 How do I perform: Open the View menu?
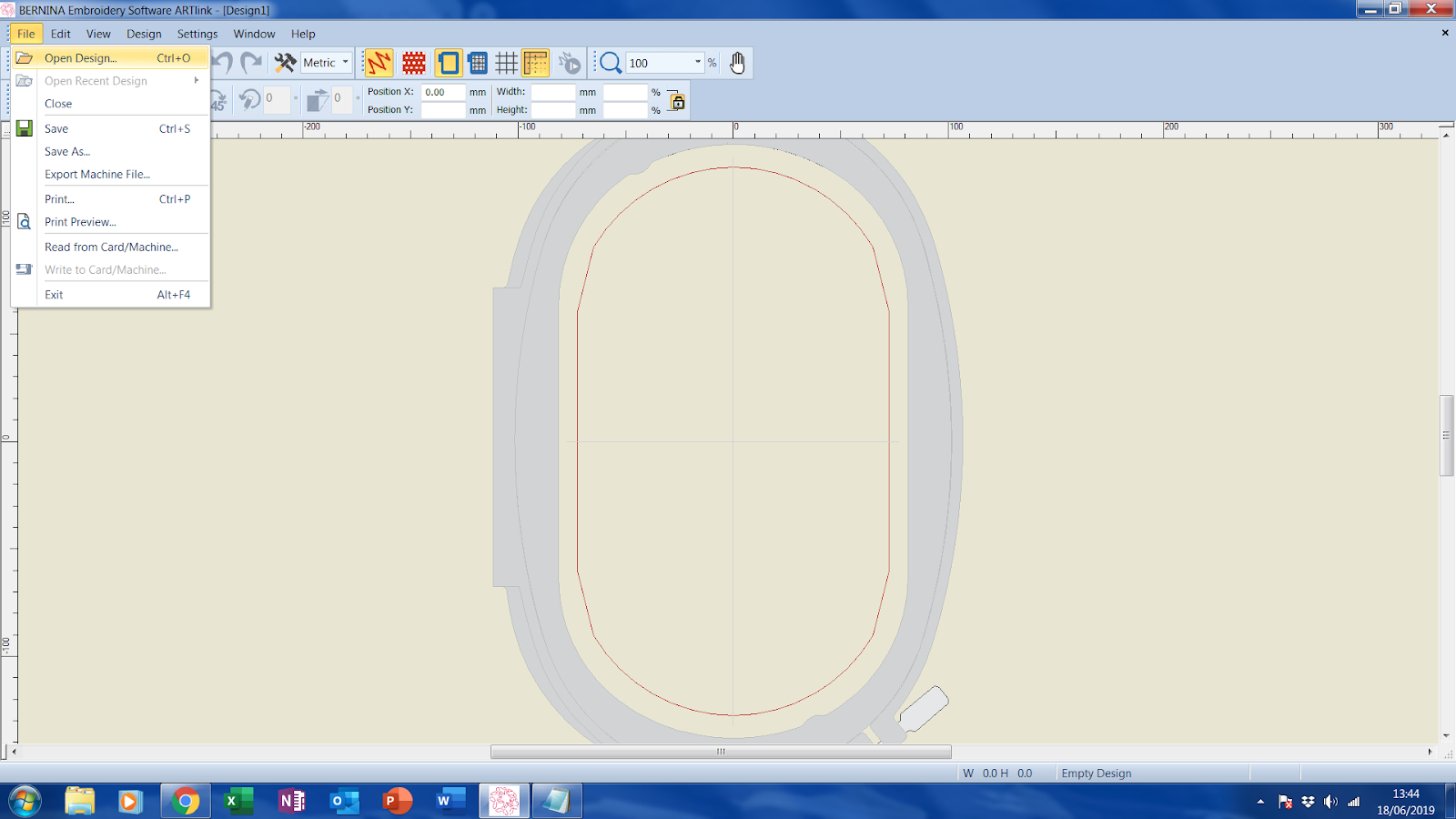point(98,34)
